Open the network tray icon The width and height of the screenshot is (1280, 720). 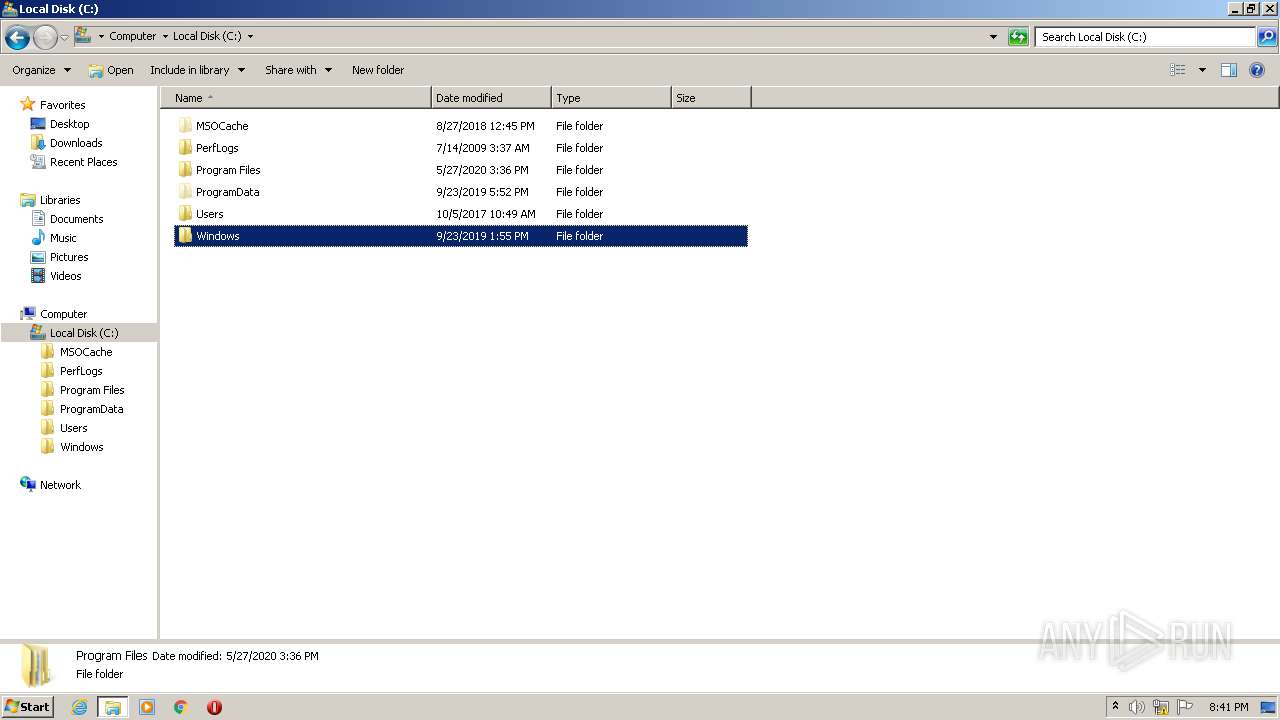pyautogui.click(x=1161, y=707)
